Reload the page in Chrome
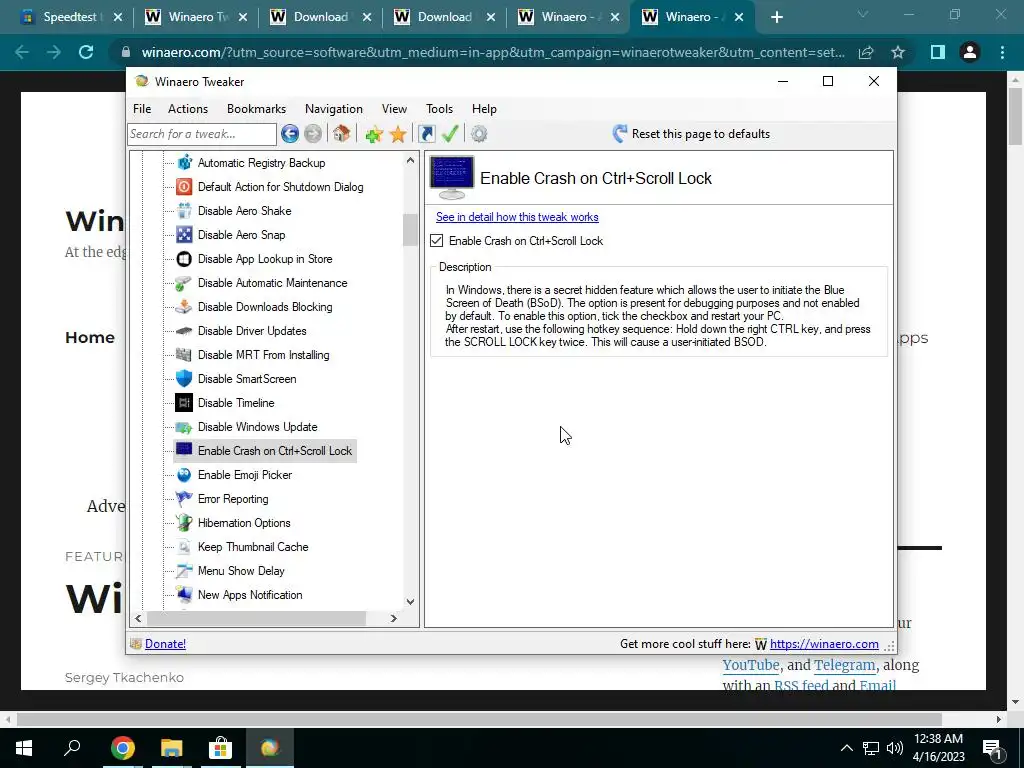1024x768 pixels. pos(86,52)
